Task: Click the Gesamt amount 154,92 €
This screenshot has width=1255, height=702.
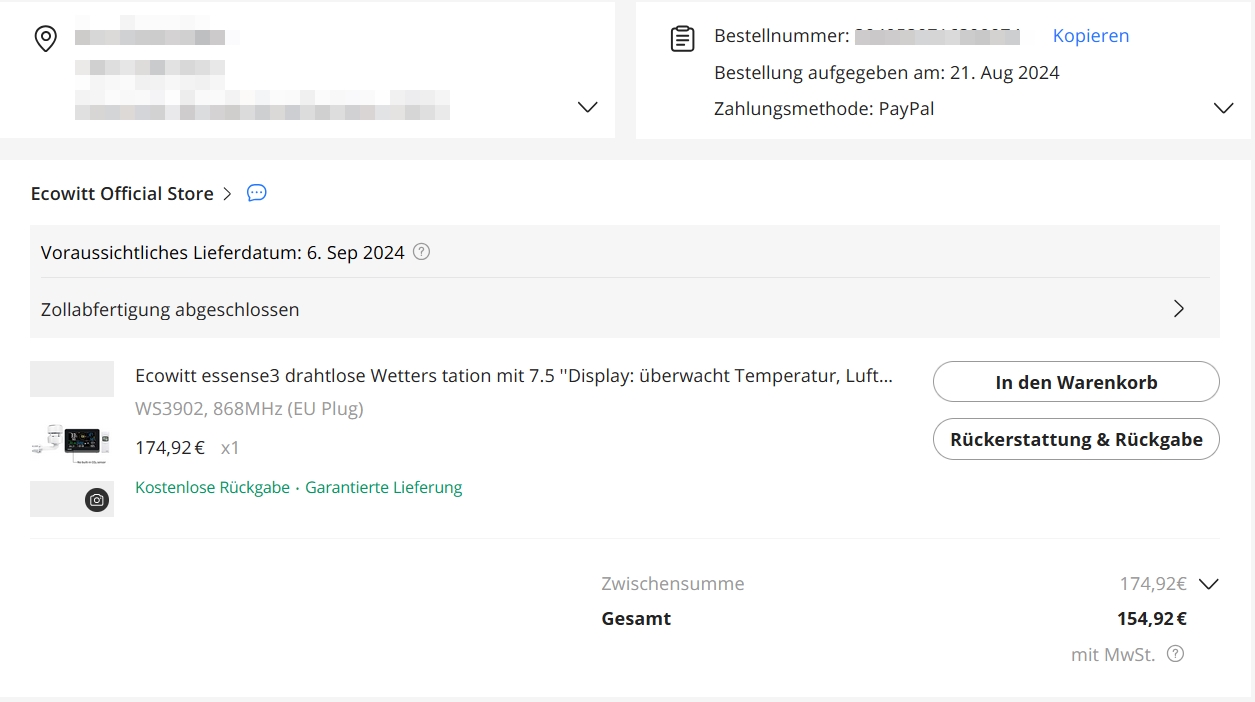Action: tap(1152, 619)
